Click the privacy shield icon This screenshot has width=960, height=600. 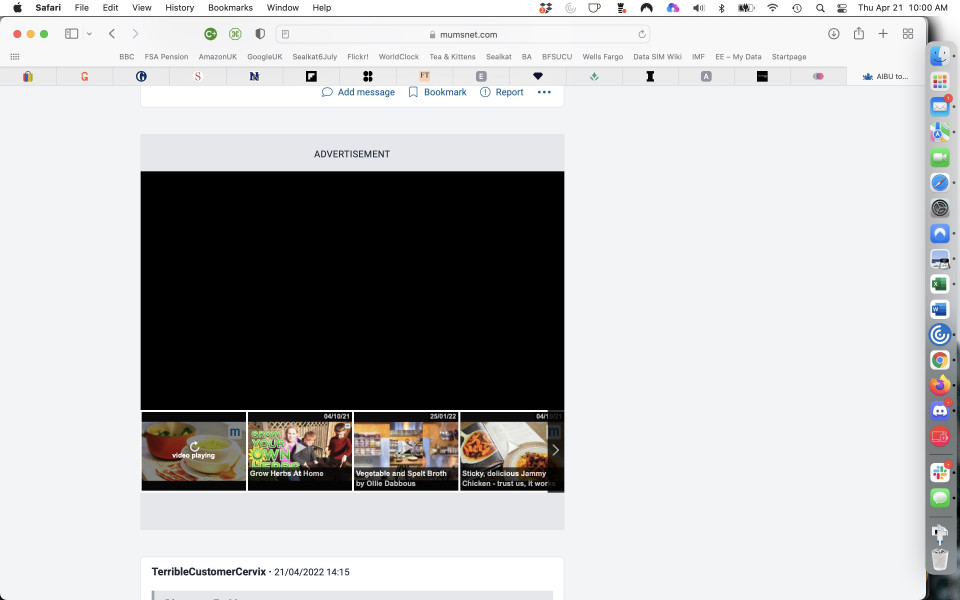tap(260, 34)
